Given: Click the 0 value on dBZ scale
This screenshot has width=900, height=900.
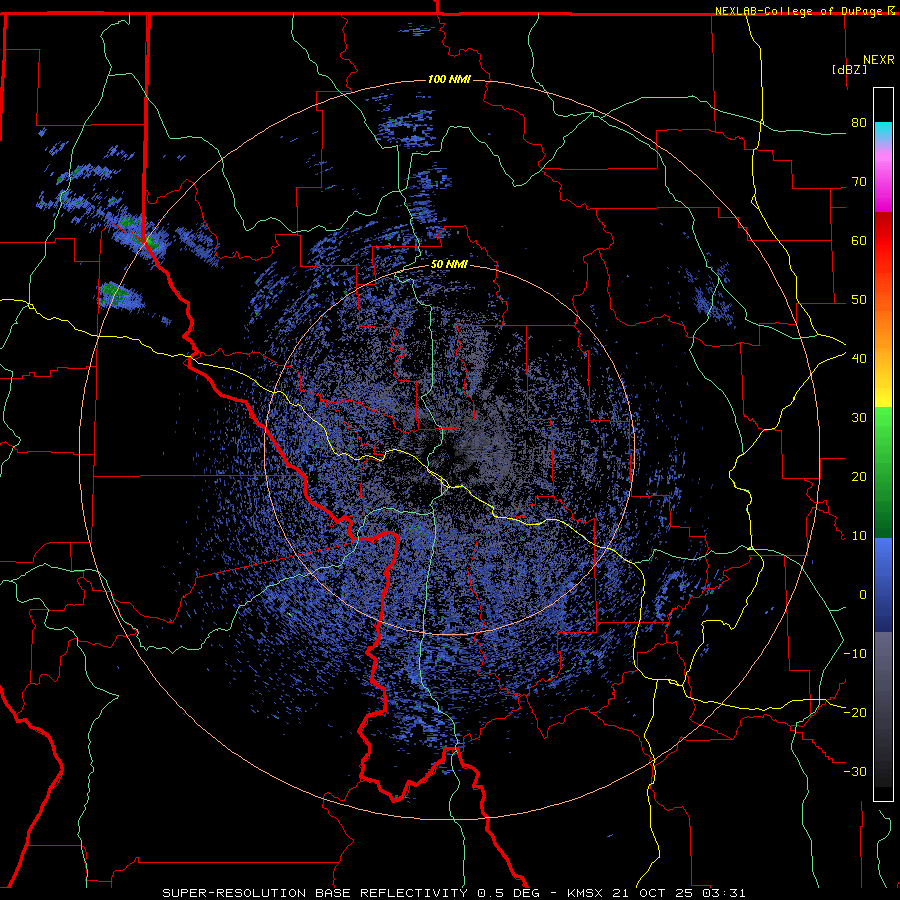Looking at the screenshot, I should 863,595.
